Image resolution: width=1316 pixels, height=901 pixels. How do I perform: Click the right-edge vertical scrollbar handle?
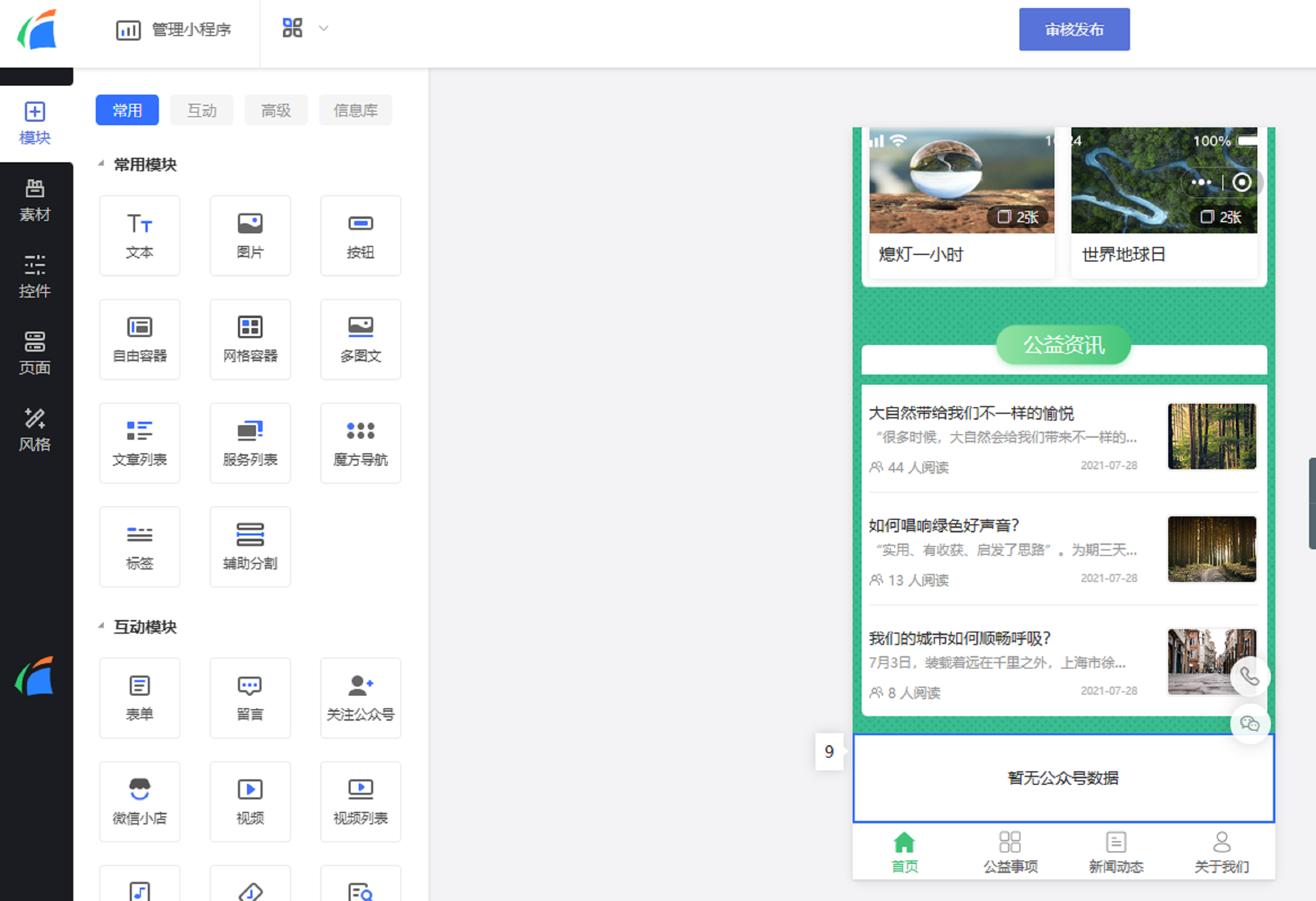click(1312, 503)
